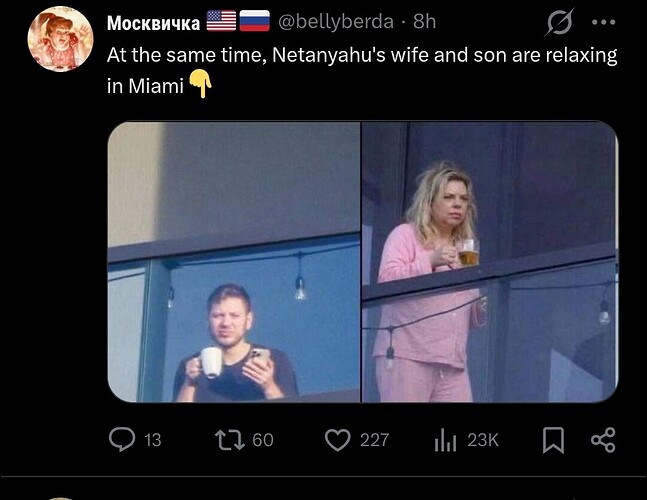Click the share icon

pyautogui.click(x=603, y=438)
